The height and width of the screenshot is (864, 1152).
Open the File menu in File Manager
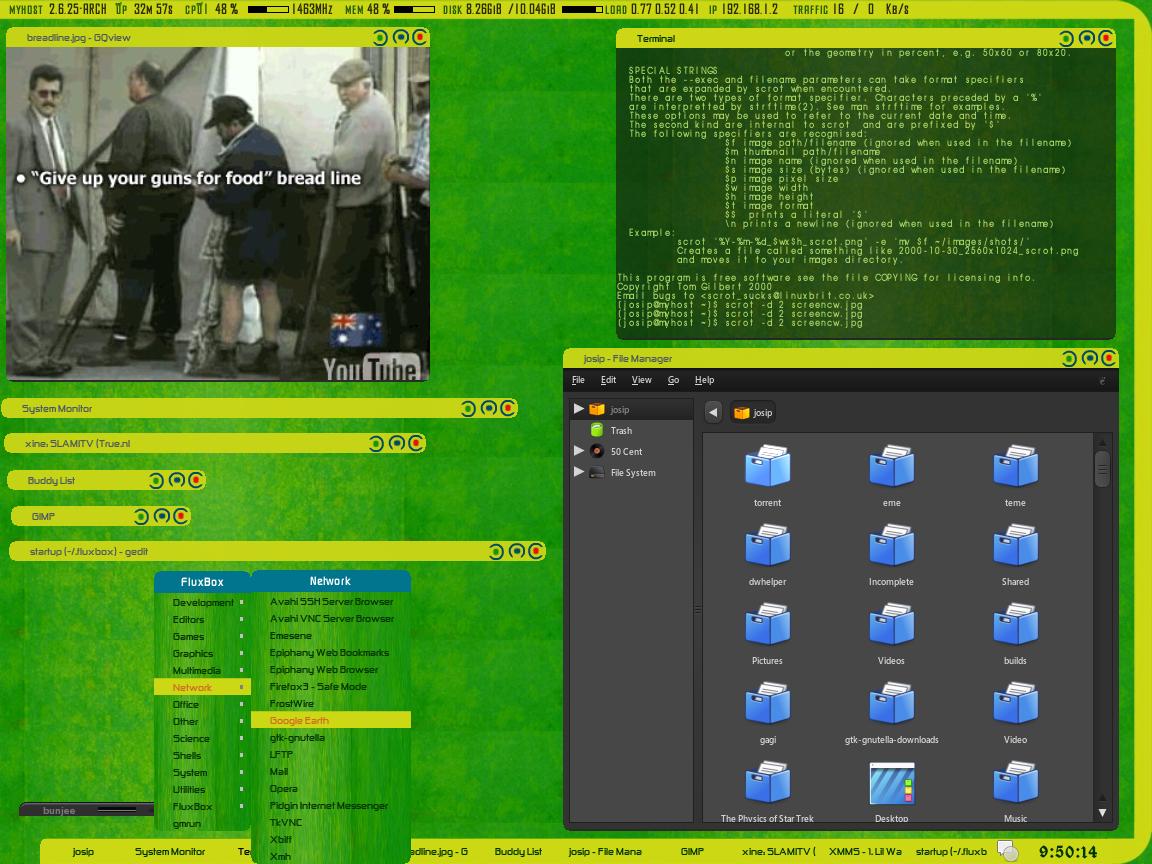[578, 380]
